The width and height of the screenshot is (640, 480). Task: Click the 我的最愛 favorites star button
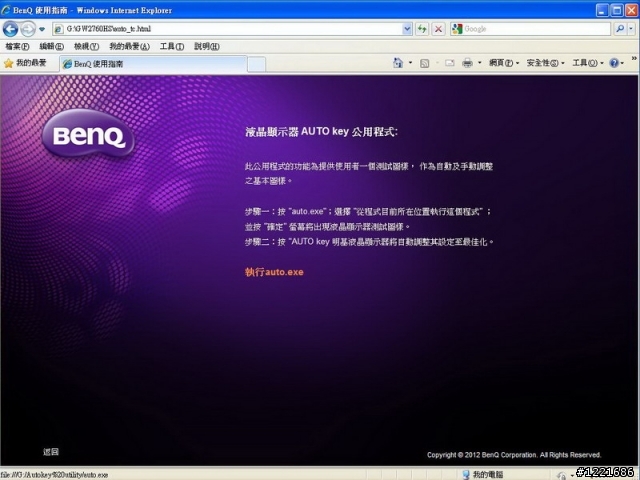point(25,63)
